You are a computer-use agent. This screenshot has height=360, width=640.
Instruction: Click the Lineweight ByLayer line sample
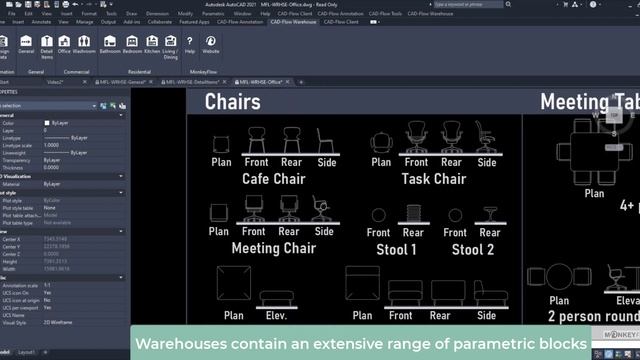pos(56,153)
